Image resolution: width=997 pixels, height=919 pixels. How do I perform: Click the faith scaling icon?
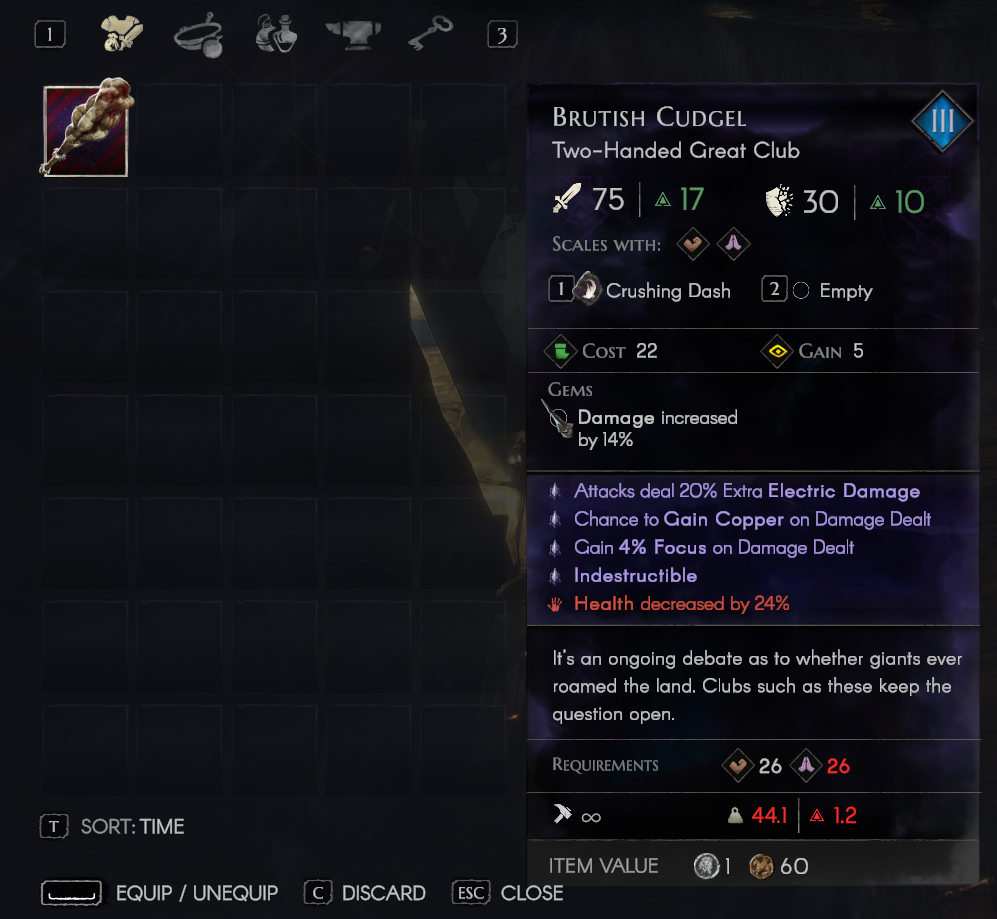coord(733,244)
